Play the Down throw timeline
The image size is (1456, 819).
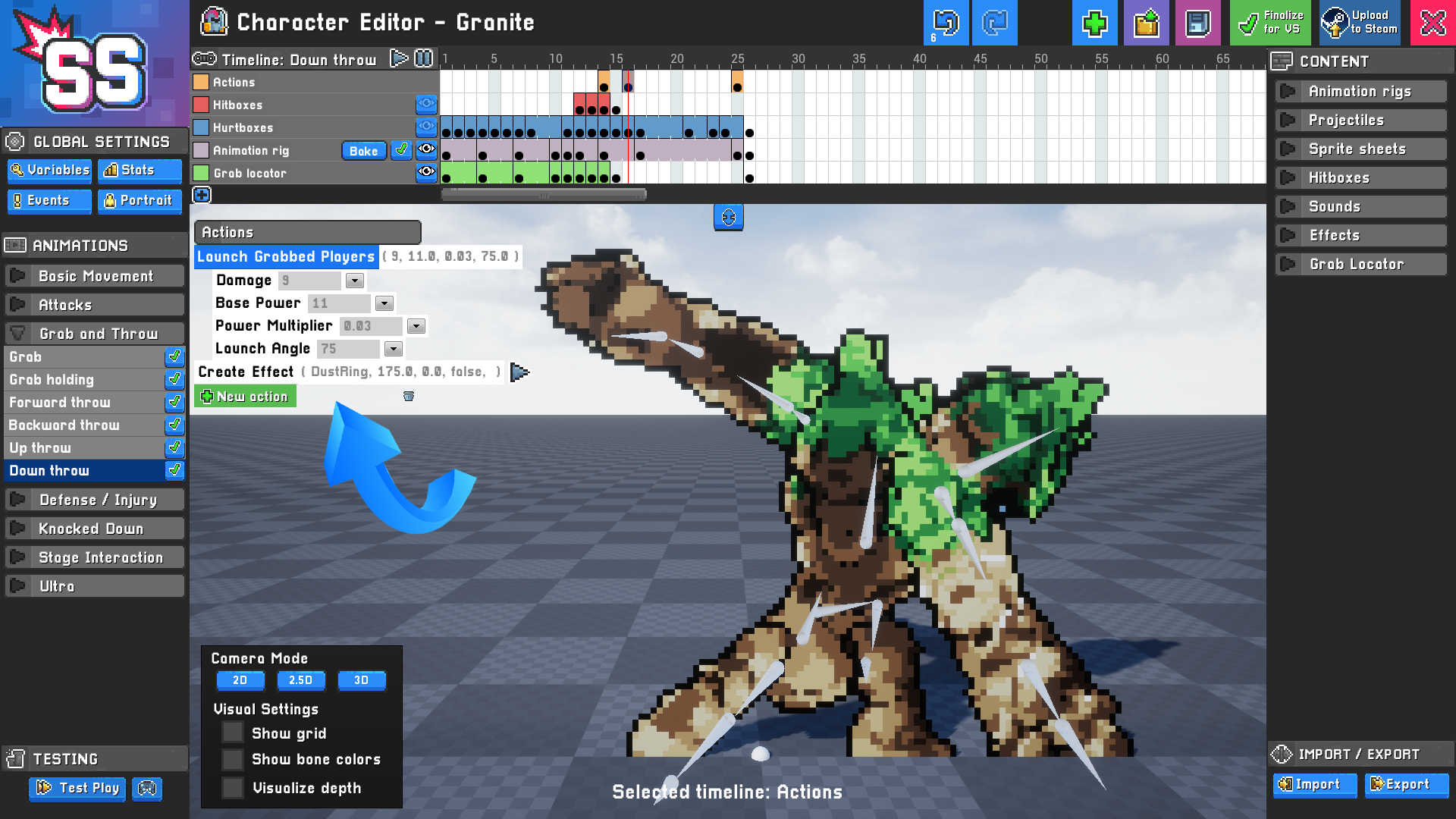(399, 58)
